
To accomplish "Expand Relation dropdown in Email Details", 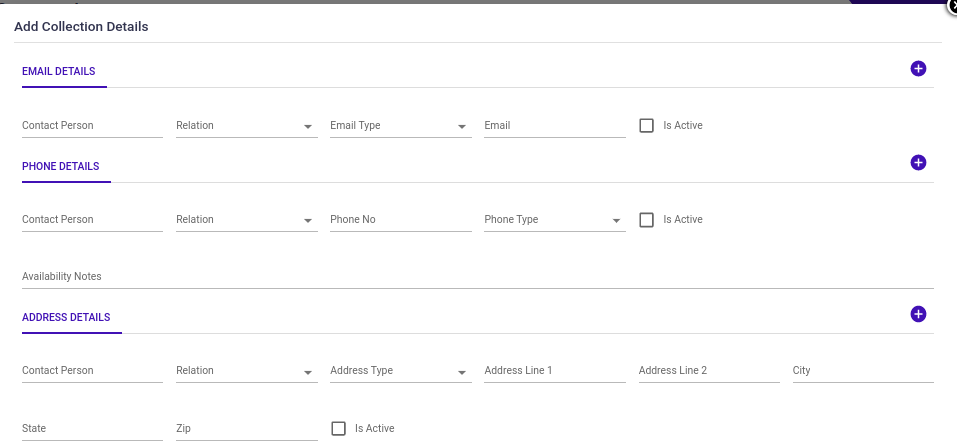I will tap(246, 126).
